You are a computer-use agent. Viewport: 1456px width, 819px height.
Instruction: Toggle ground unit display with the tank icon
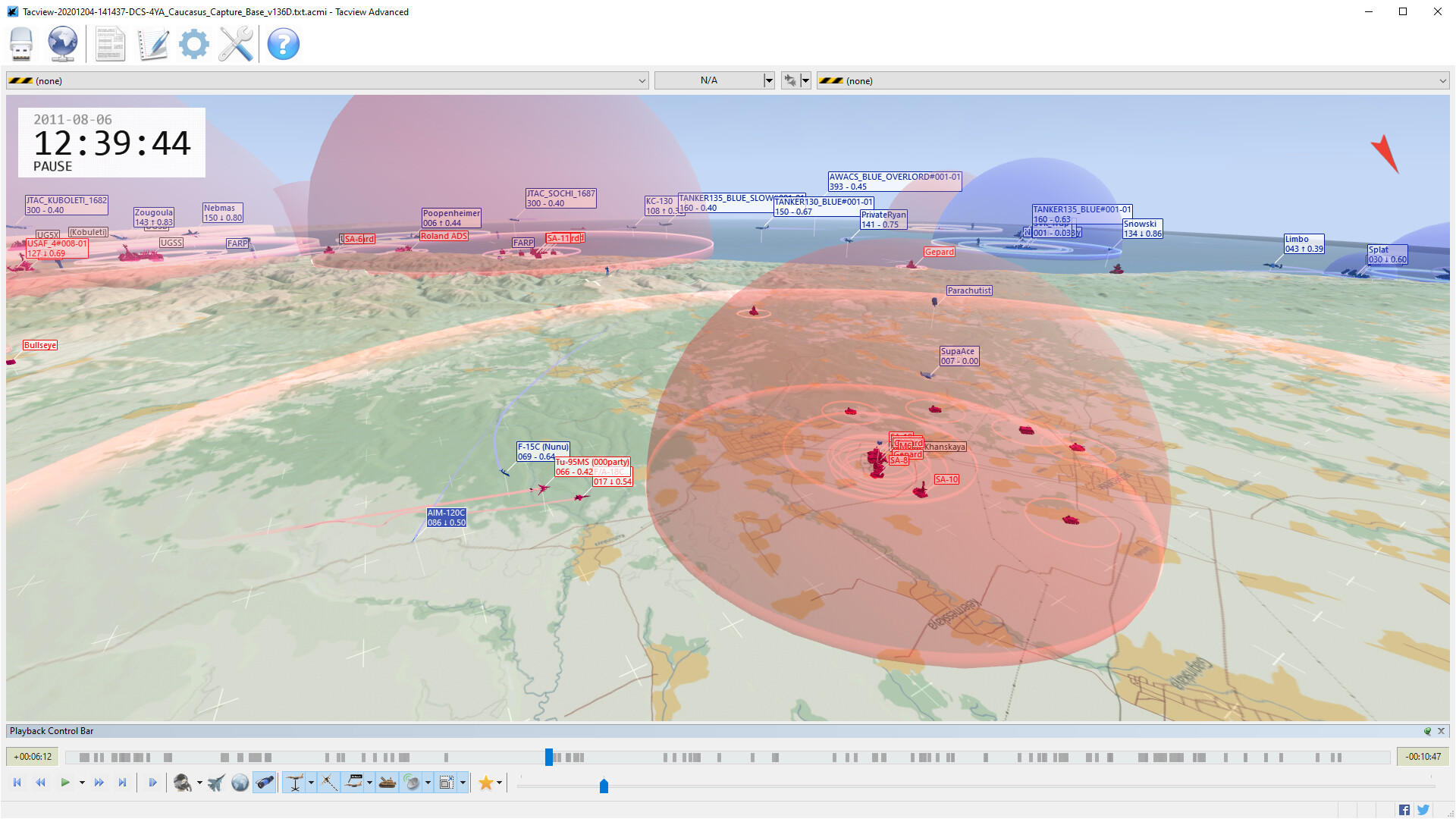[387, 783]
